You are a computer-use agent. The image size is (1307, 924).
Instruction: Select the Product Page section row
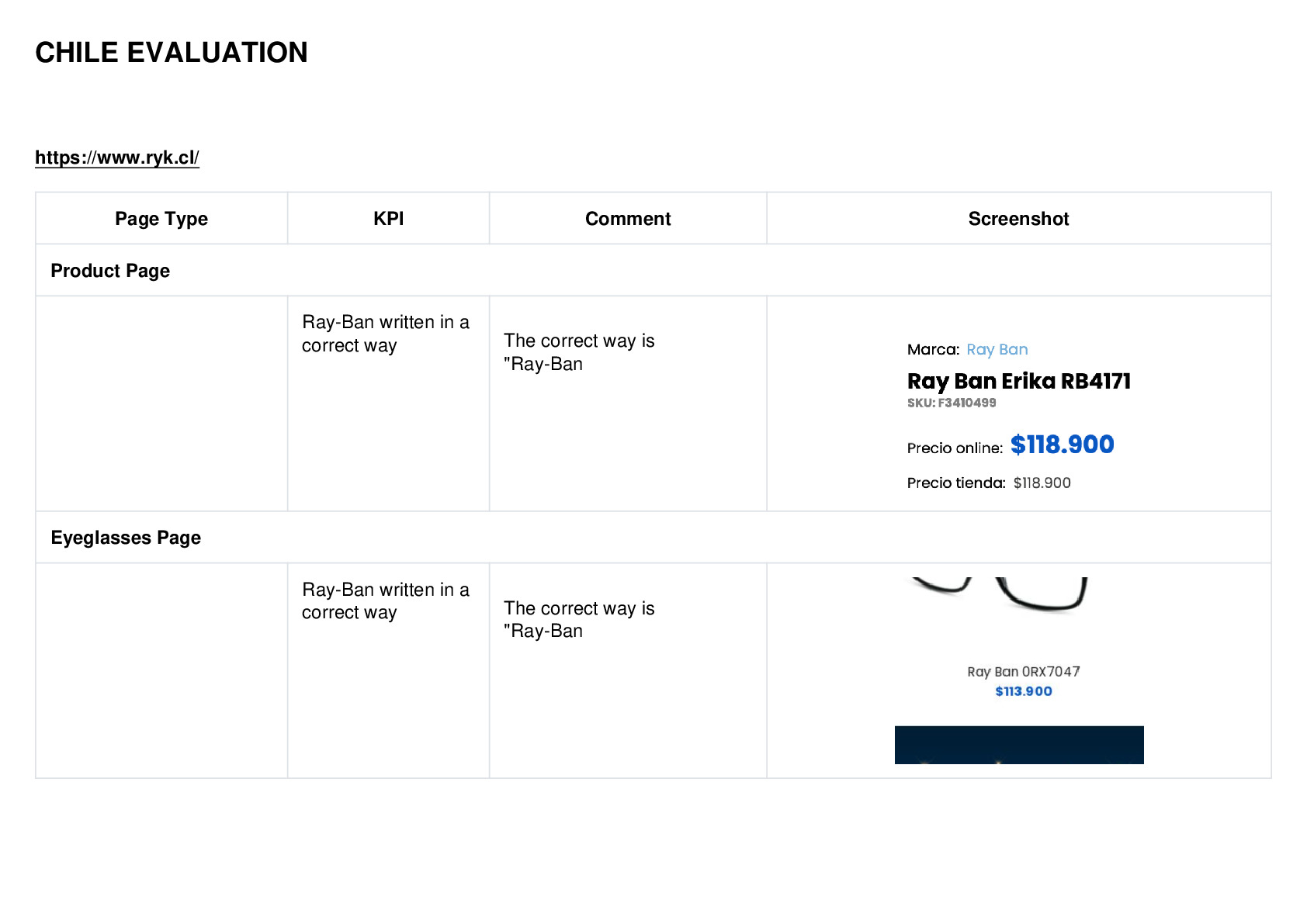(x=653, y=271)
